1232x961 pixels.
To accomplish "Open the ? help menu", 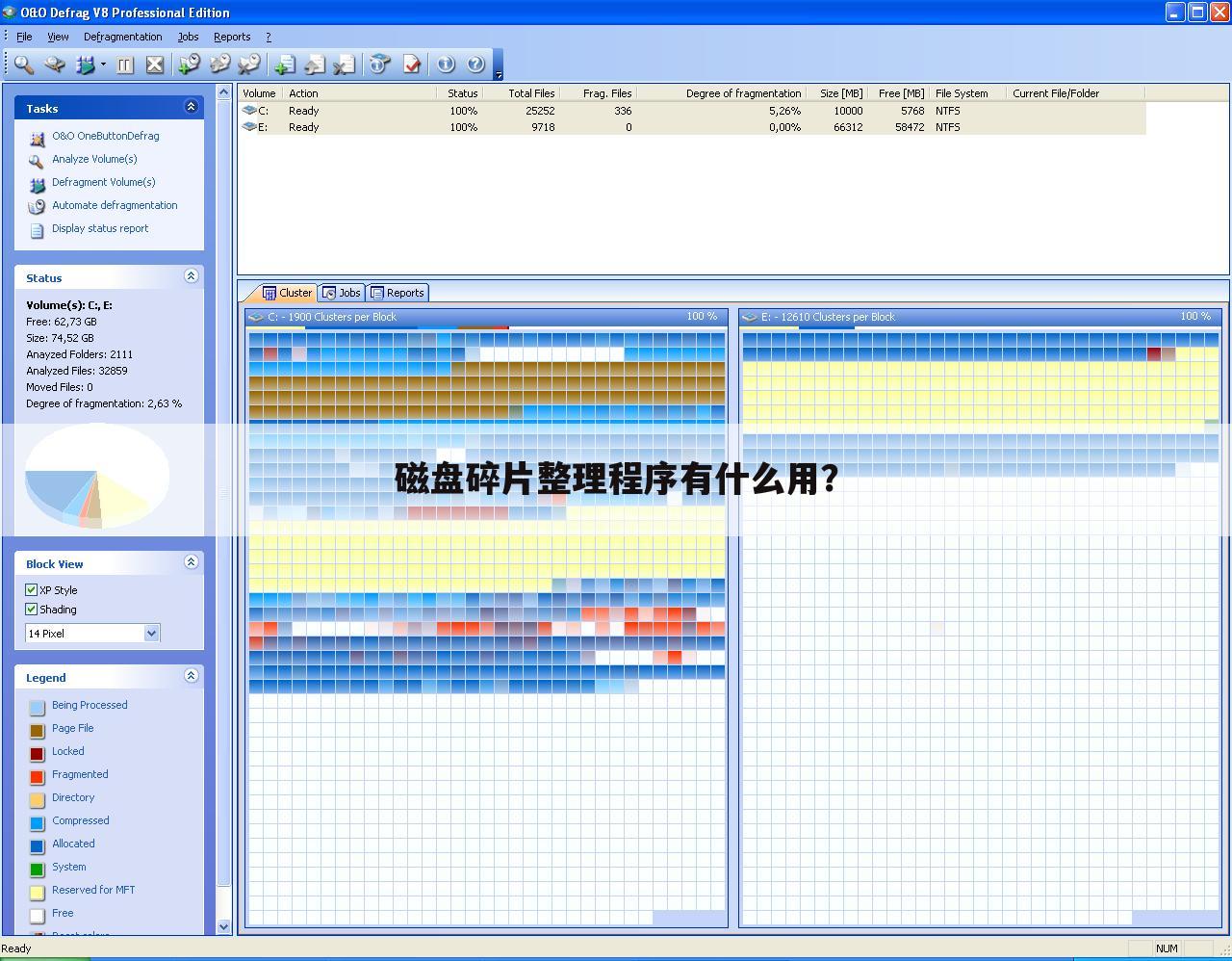I will [x=269, y=37].
